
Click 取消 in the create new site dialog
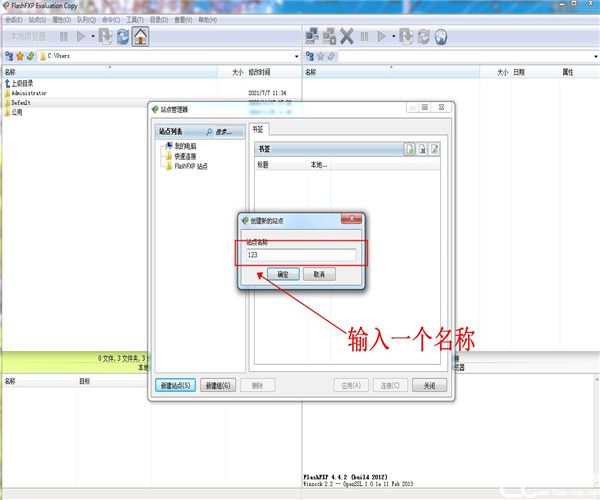(x=319, y=274)
